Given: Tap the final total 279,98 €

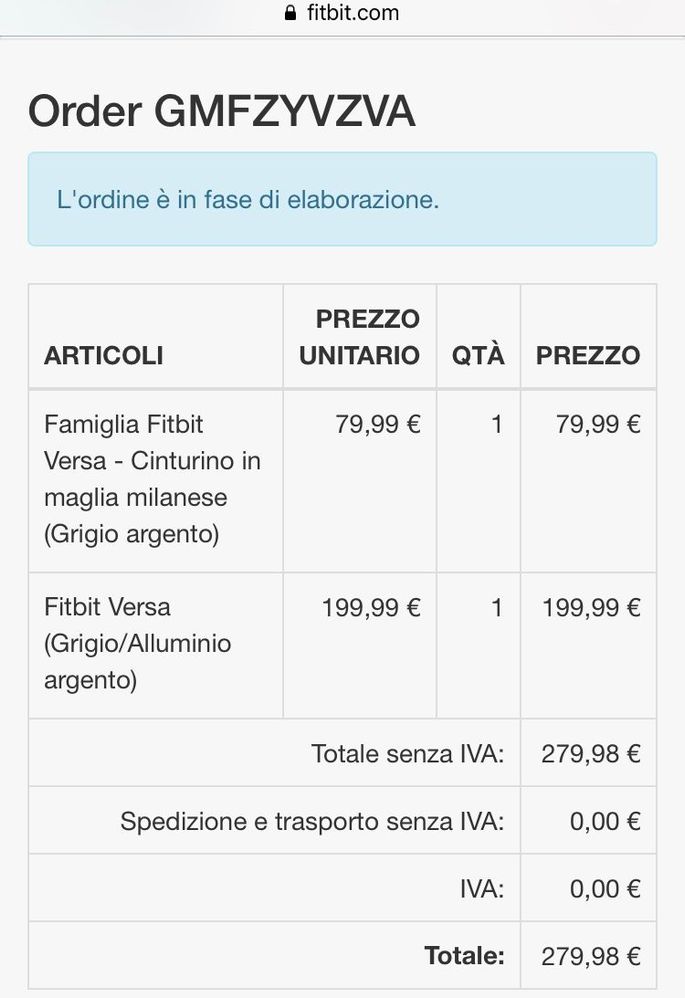Looking at the screenshot, I should pos(591,956).
